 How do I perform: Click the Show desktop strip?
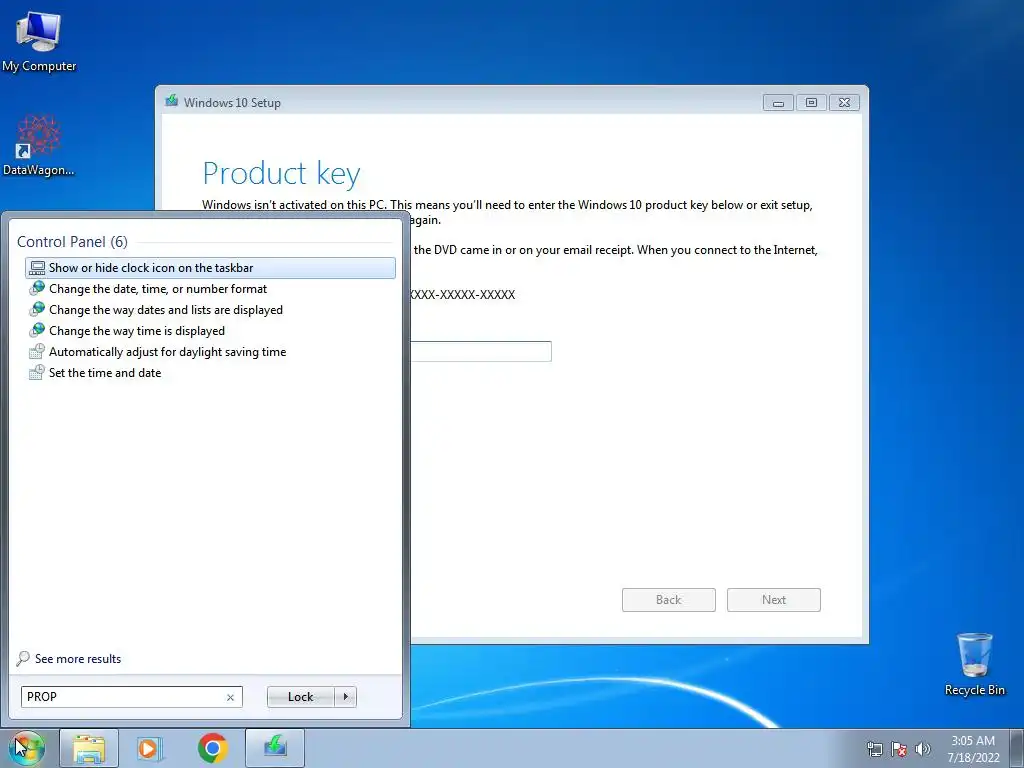(1017, 749)
